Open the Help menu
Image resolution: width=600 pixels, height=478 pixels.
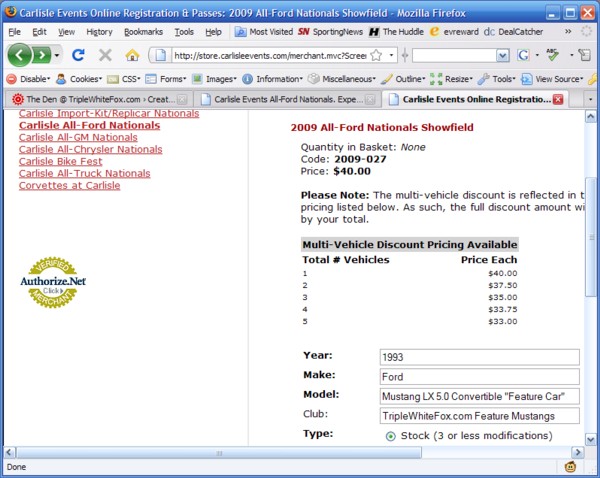(213, 32)
